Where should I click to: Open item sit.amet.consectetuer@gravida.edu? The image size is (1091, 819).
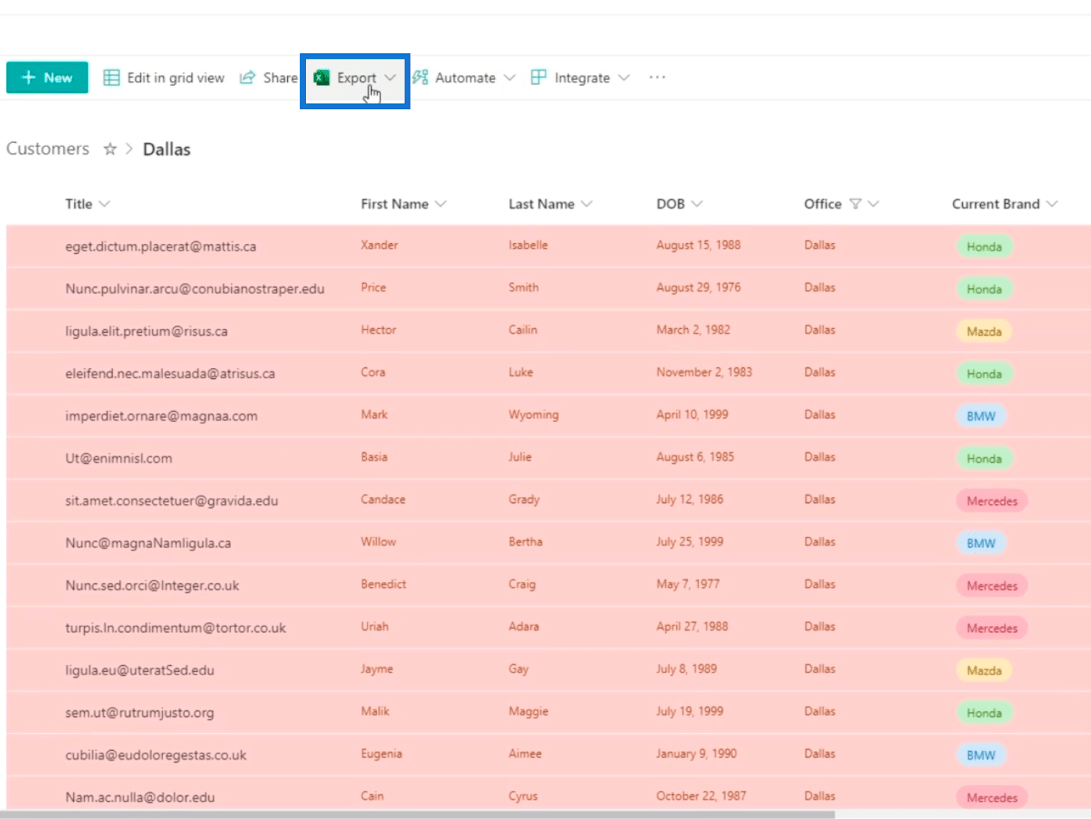pyautogui.click(x=171, y=501)
